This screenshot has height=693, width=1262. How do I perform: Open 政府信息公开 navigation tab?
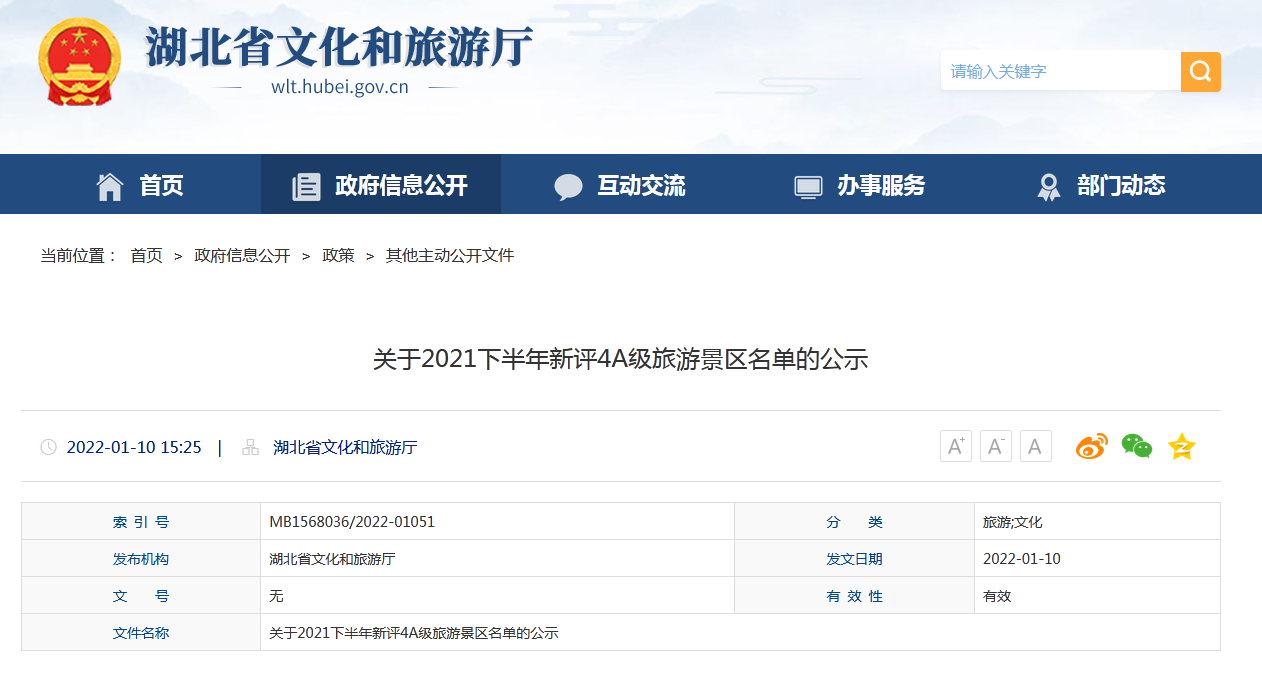tap(381, 185)
